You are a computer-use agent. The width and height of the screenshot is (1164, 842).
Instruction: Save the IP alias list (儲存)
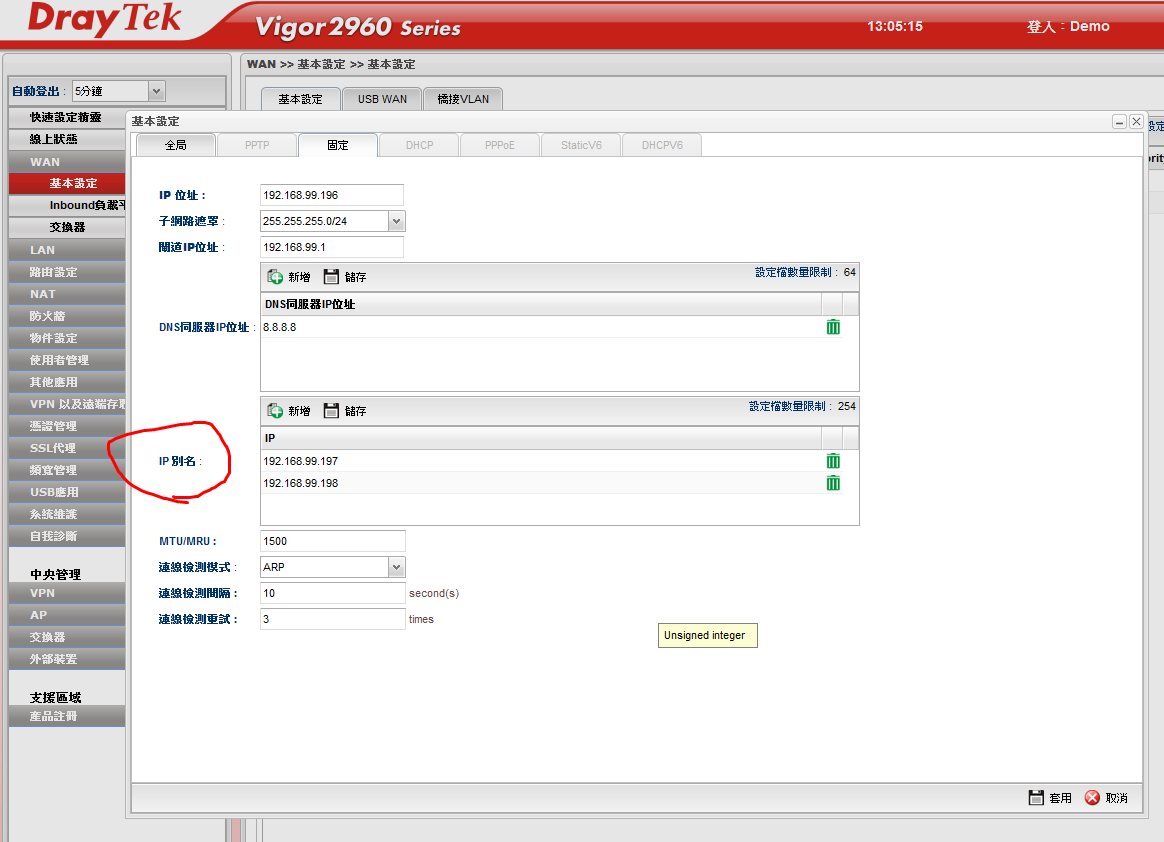345,411
